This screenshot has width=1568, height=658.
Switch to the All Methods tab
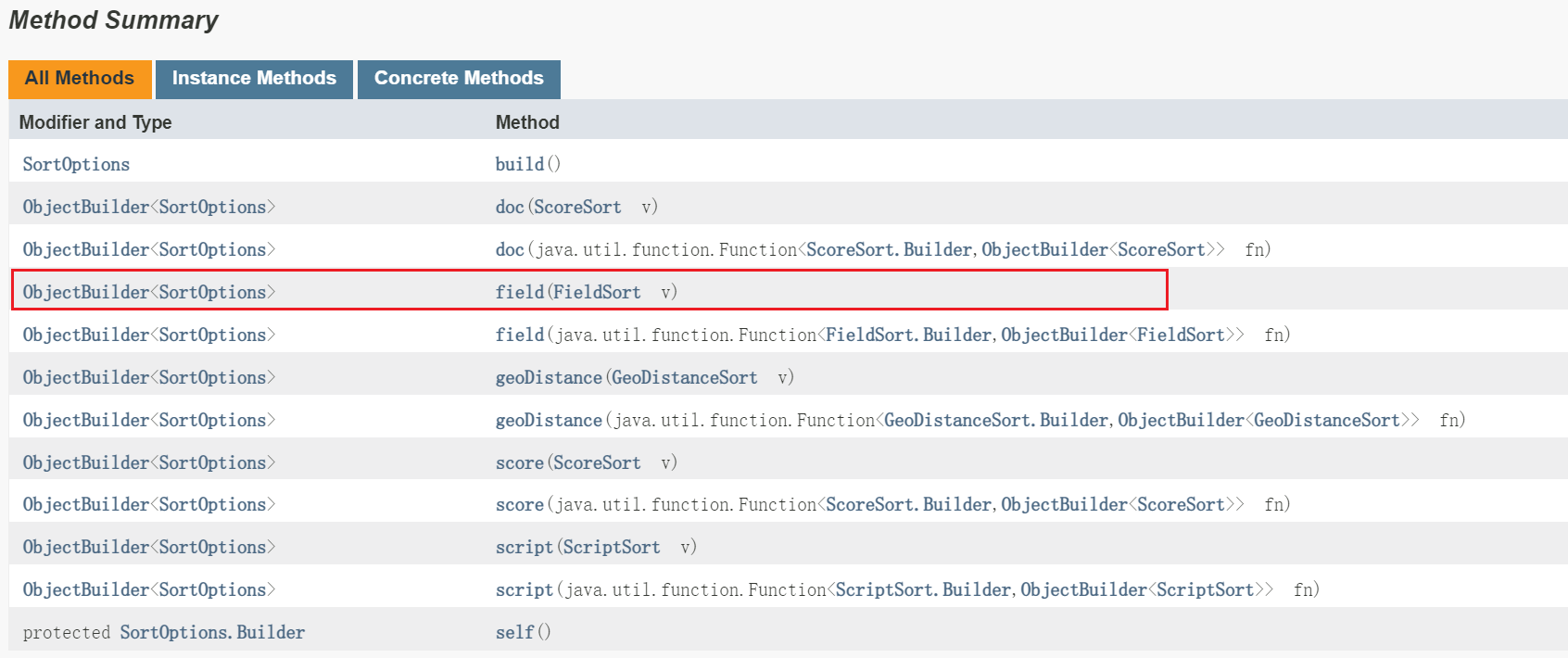(80, 79)
